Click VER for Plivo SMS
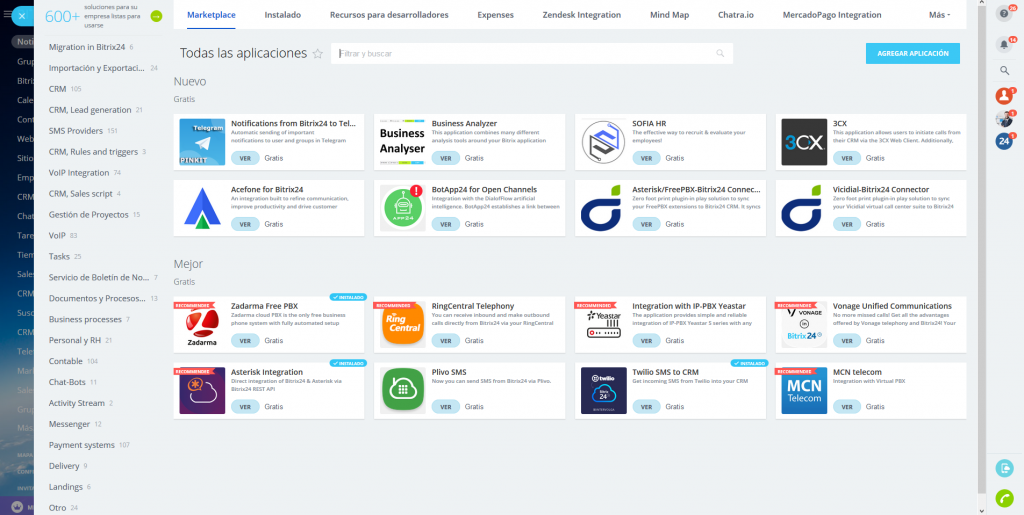 446,407
